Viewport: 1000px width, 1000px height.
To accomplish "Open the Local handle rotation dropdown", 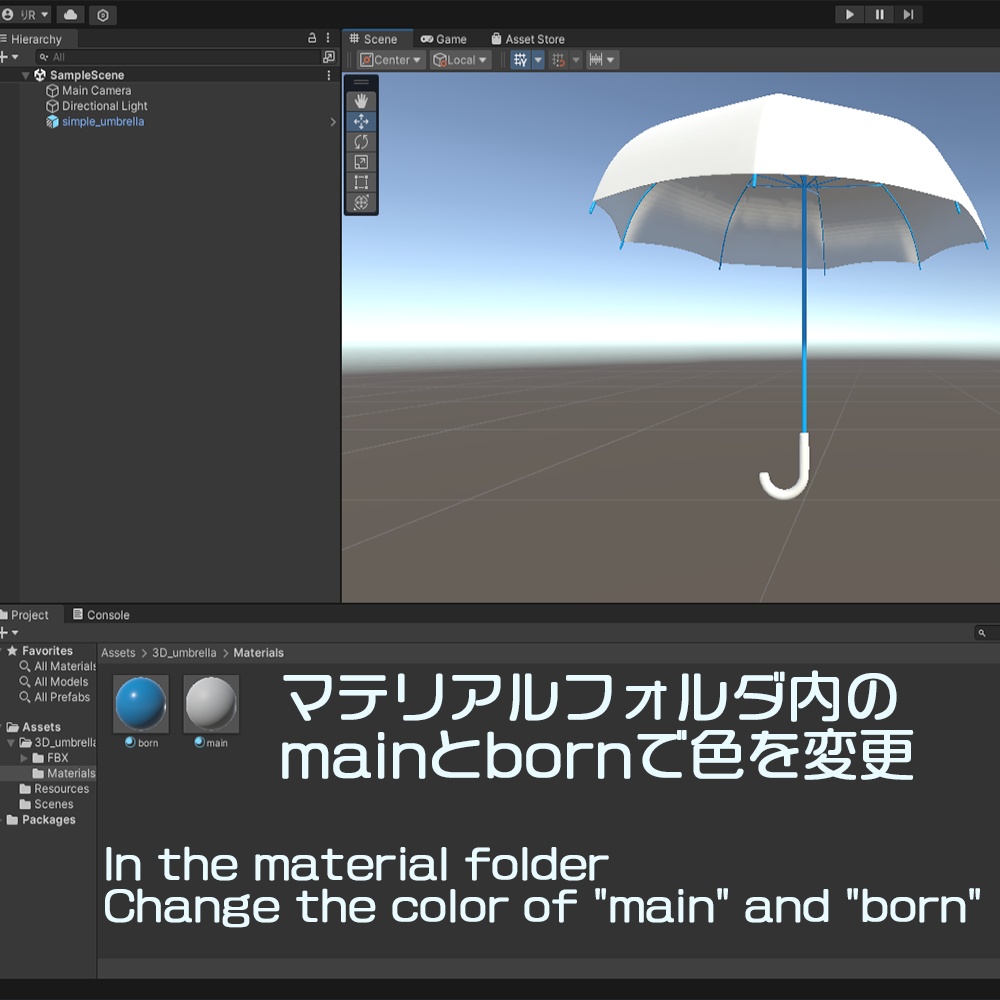I will click(x=460, y=59).
